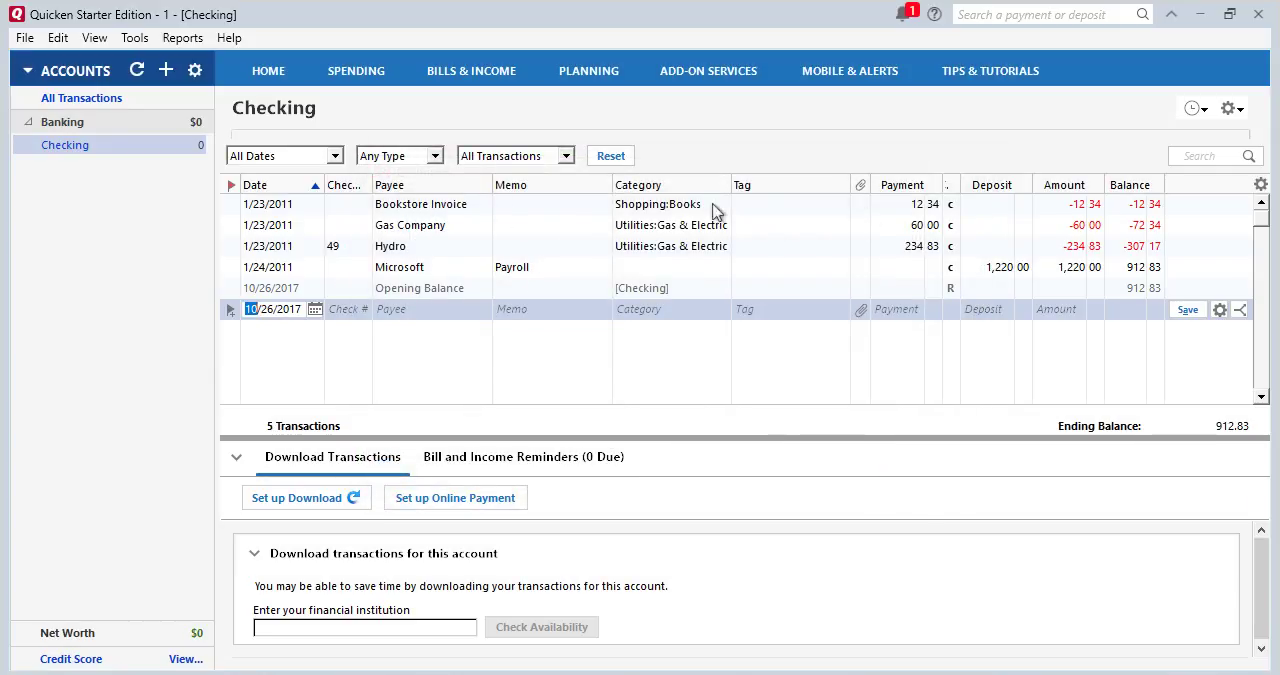Click the Check Availability button

[542, 627]
